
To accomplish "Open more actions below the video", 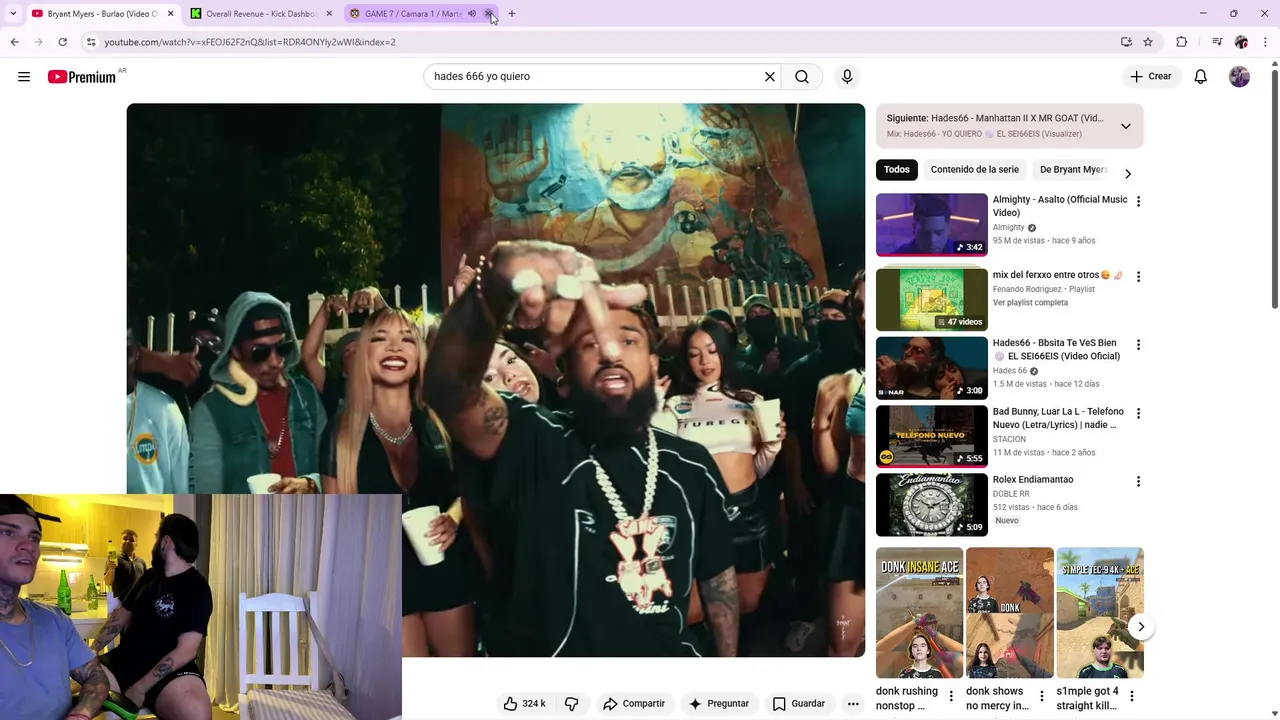I will click(853, 704).
